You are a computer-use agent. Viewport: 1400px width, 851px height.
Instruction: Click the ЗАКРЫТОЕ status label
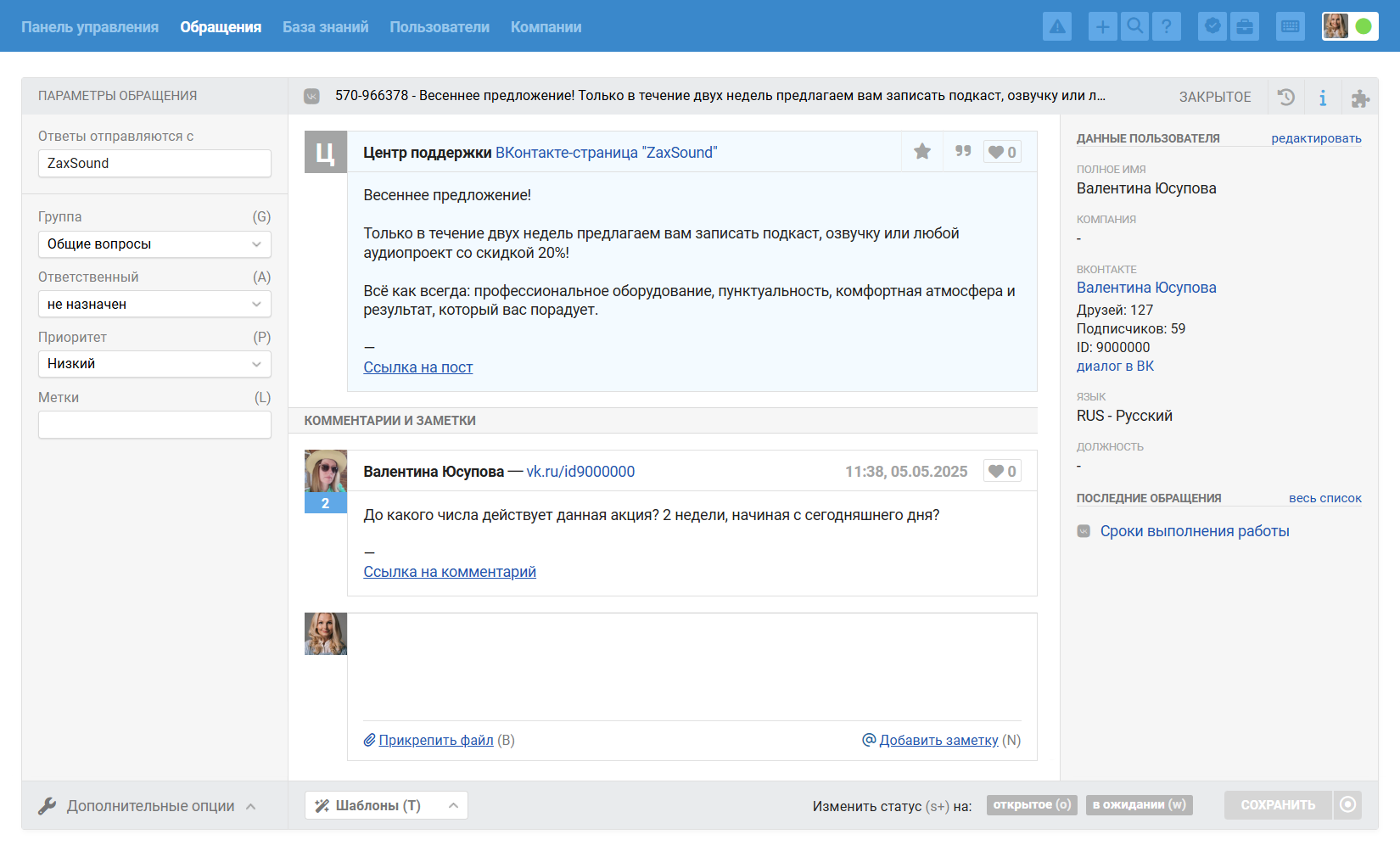(1215, 97)
